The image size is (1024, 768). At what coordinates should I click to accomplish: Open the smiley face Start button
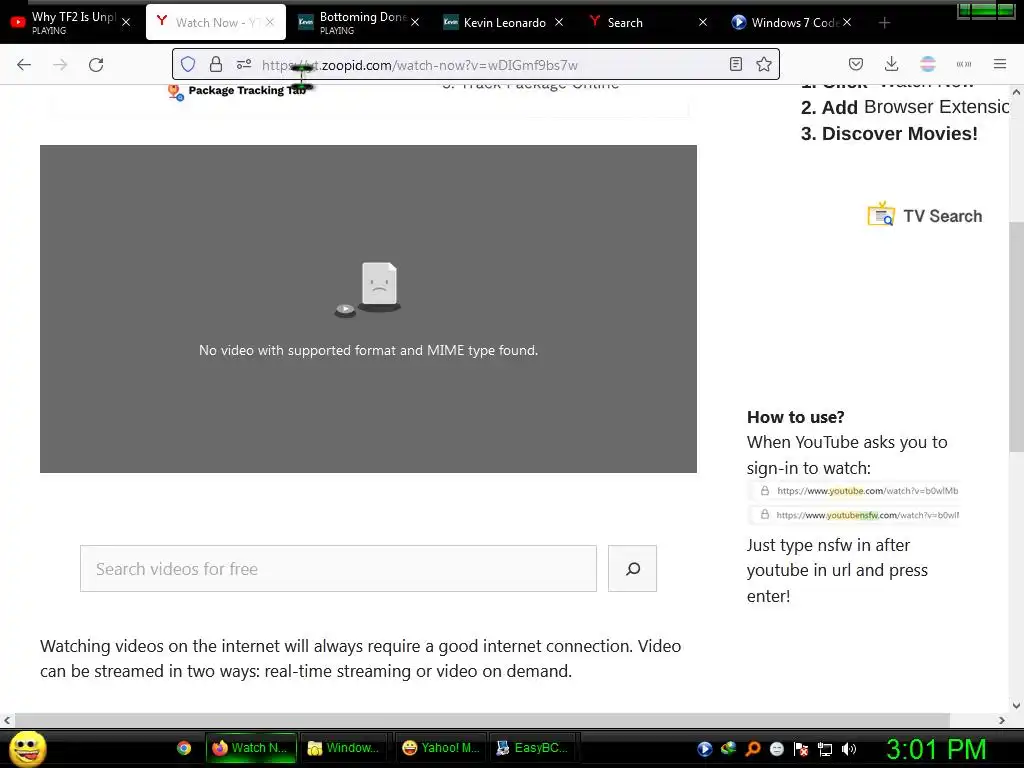[27, 748]
